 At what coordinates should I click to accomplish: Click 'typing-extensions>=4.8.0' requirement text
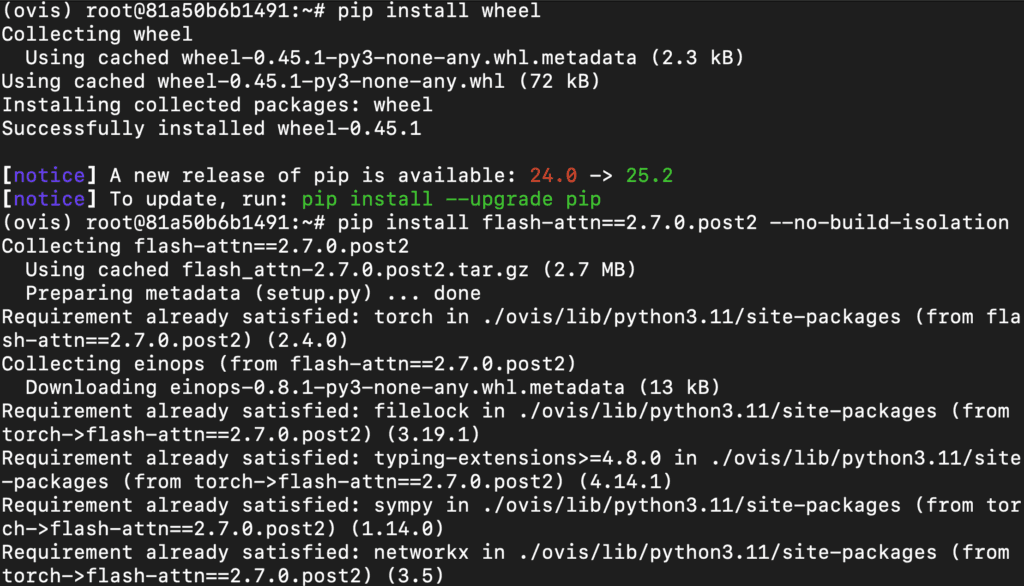517,458
